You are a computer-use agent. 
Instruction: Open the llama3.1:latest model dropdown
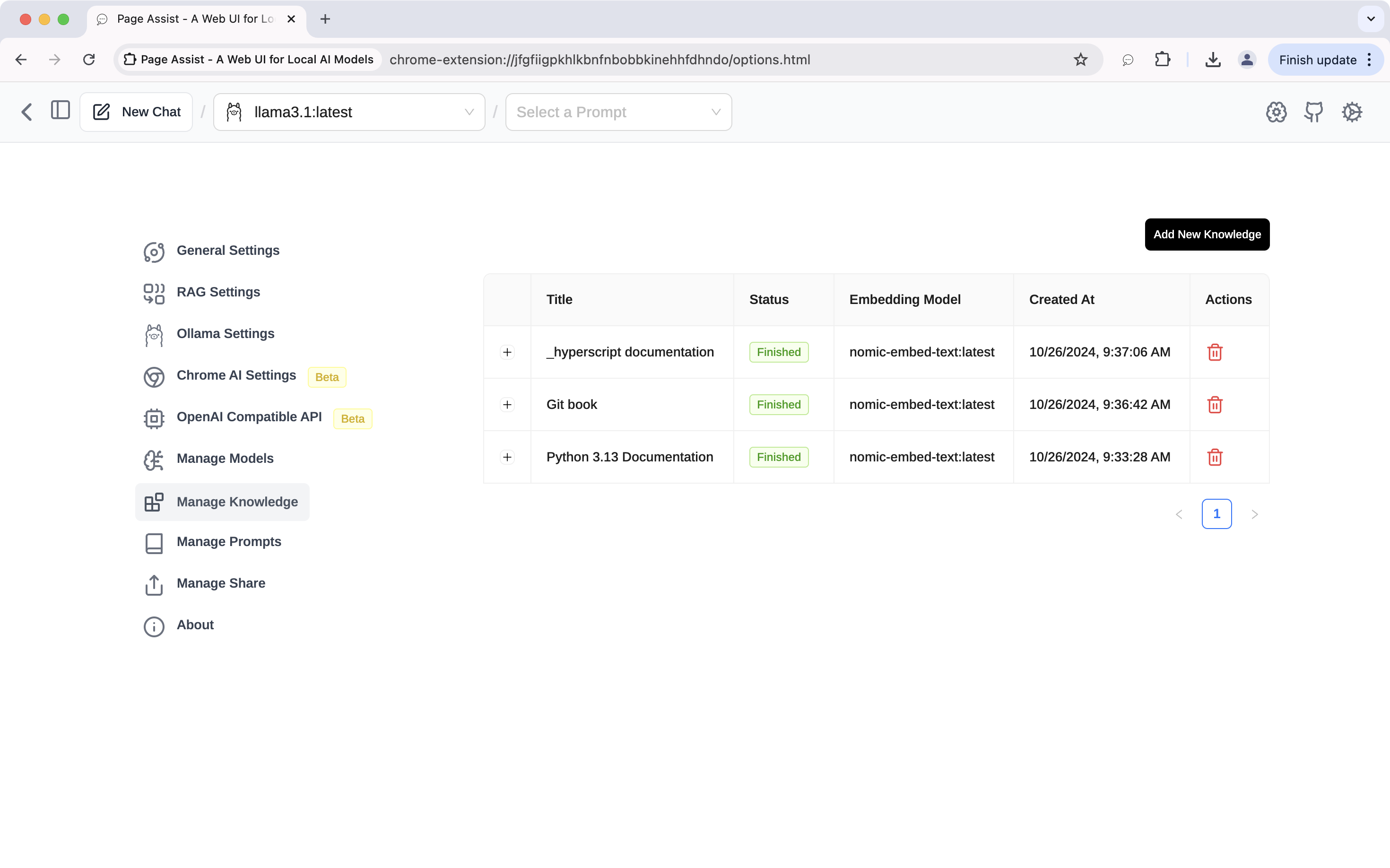349,112
